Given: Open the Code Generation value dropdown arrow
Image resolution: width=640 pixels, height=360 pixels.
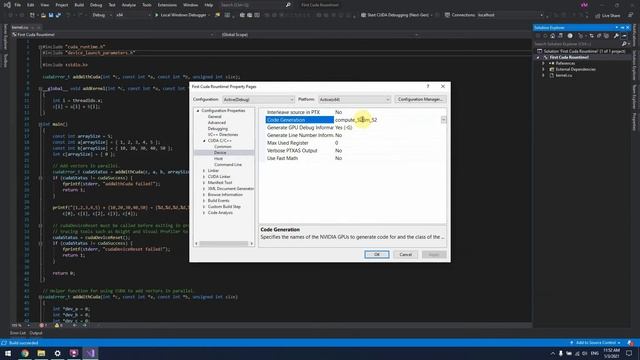Looking at the screenshot, I should [443, 120].
